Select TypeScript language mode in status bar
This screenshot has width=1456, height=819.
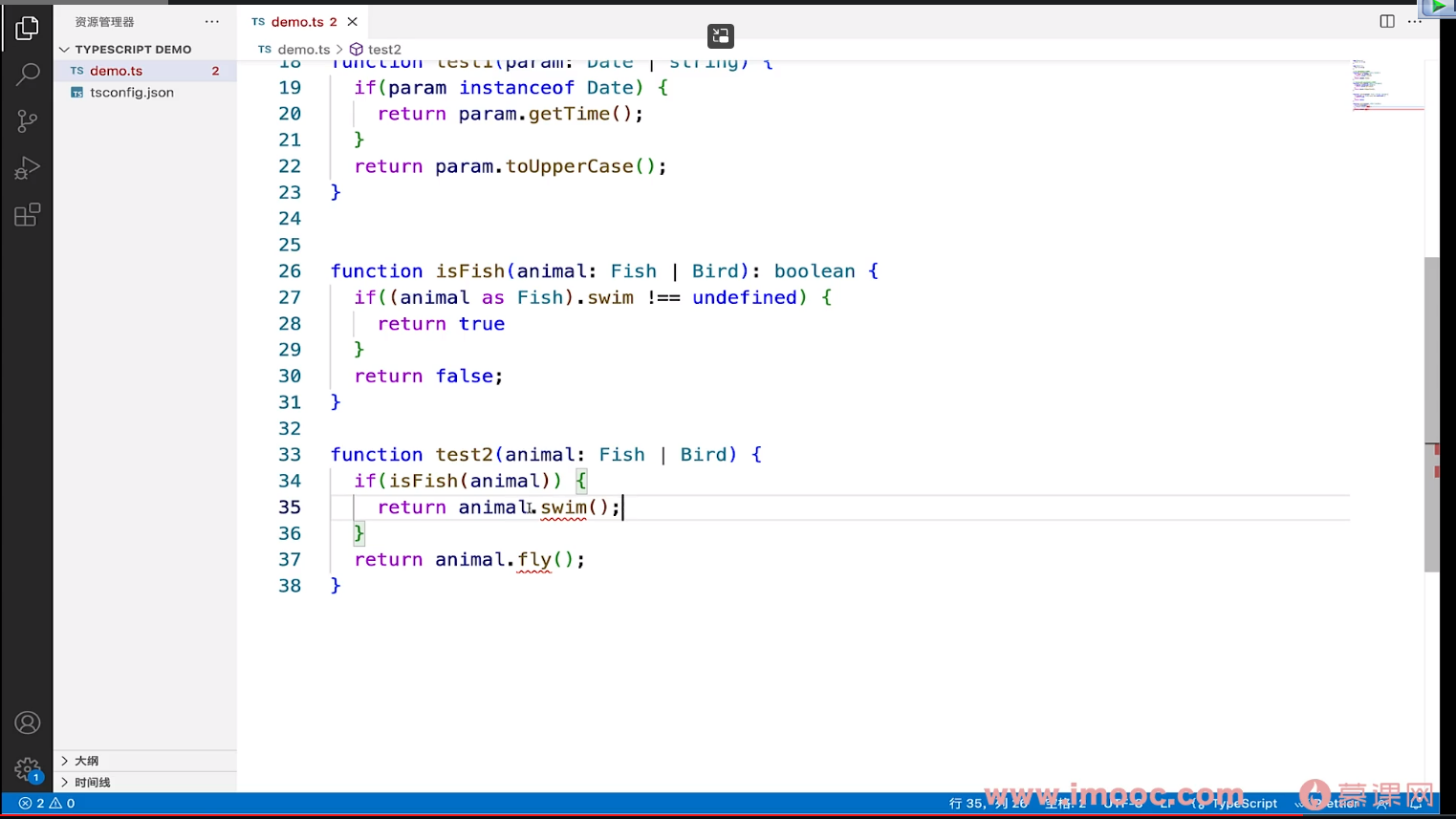point(1244,804)
